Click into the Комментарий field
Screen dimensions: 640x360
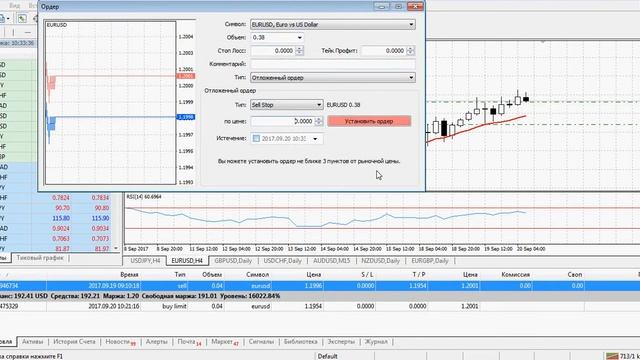click(333, 64)
